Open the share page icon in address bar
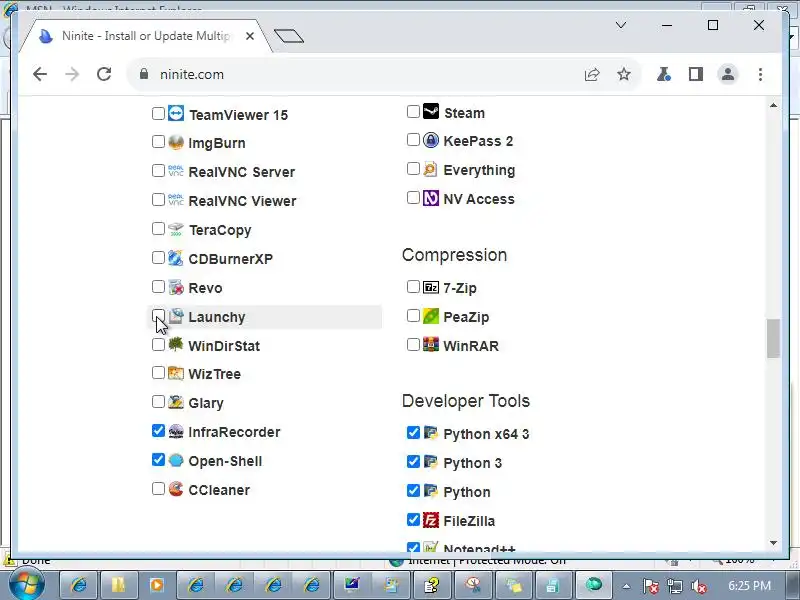Image resolution: width=800 pixels, height=600 pixels. pos(592,74)
